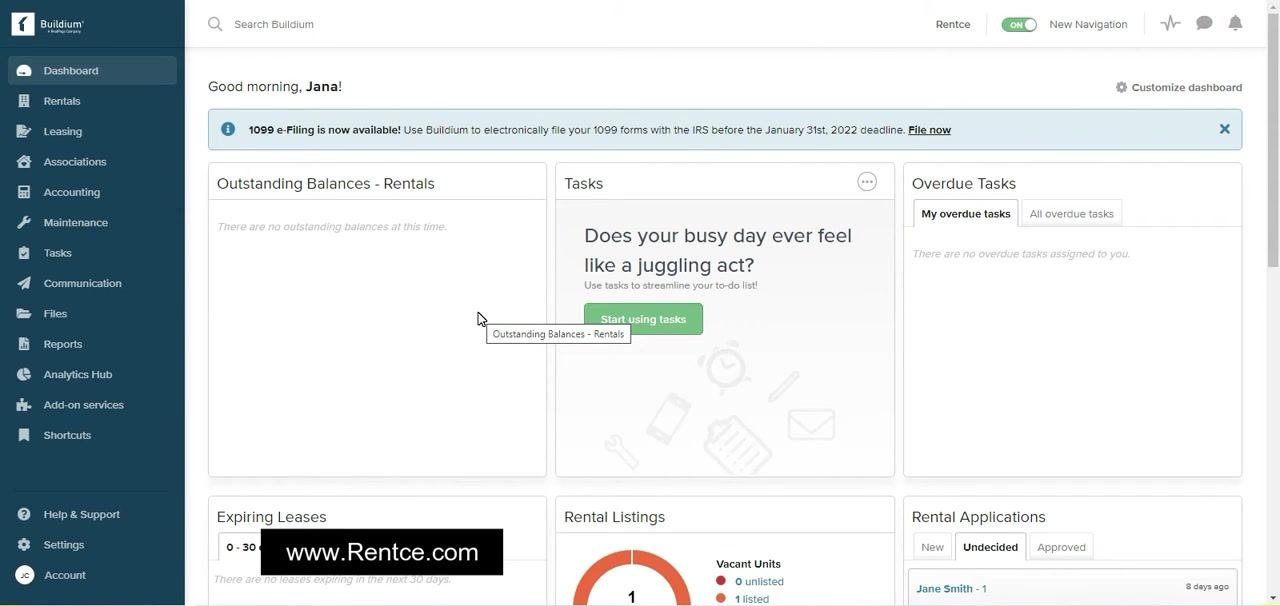This screenshot has width=1280, height=606.
Task: Click the Account avatar icon
Action: click(x=24, y=575)
